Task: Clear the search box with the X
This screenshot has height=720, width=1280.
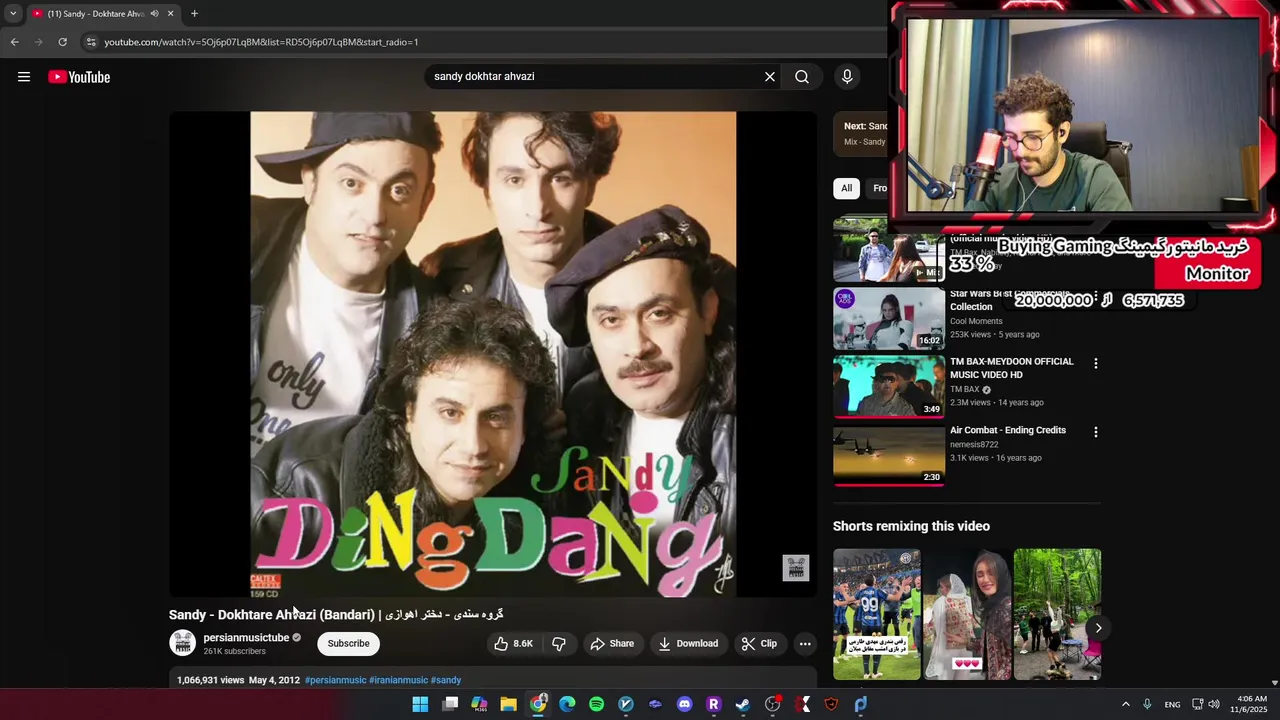Action: pos(770,77)
